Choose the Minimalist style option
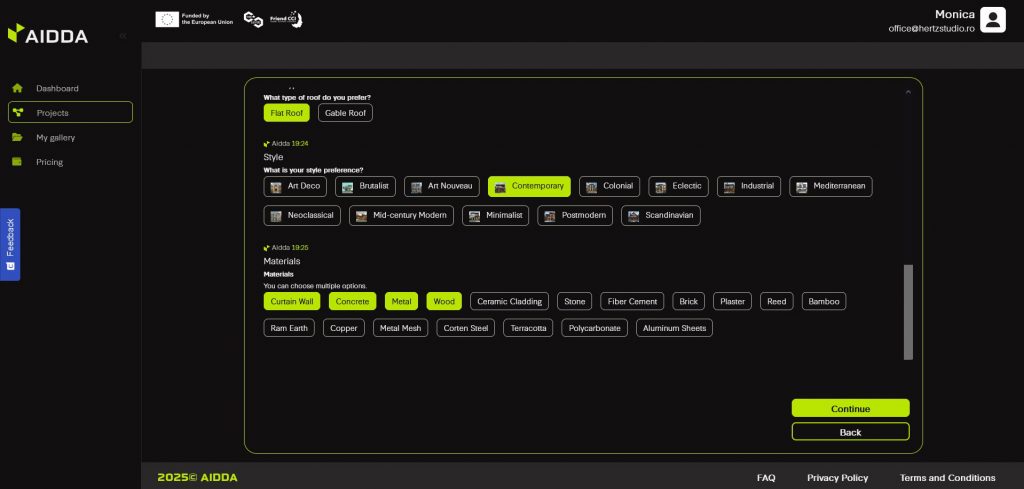This screenshot has height=489, width=1024. tap(496, 216)
